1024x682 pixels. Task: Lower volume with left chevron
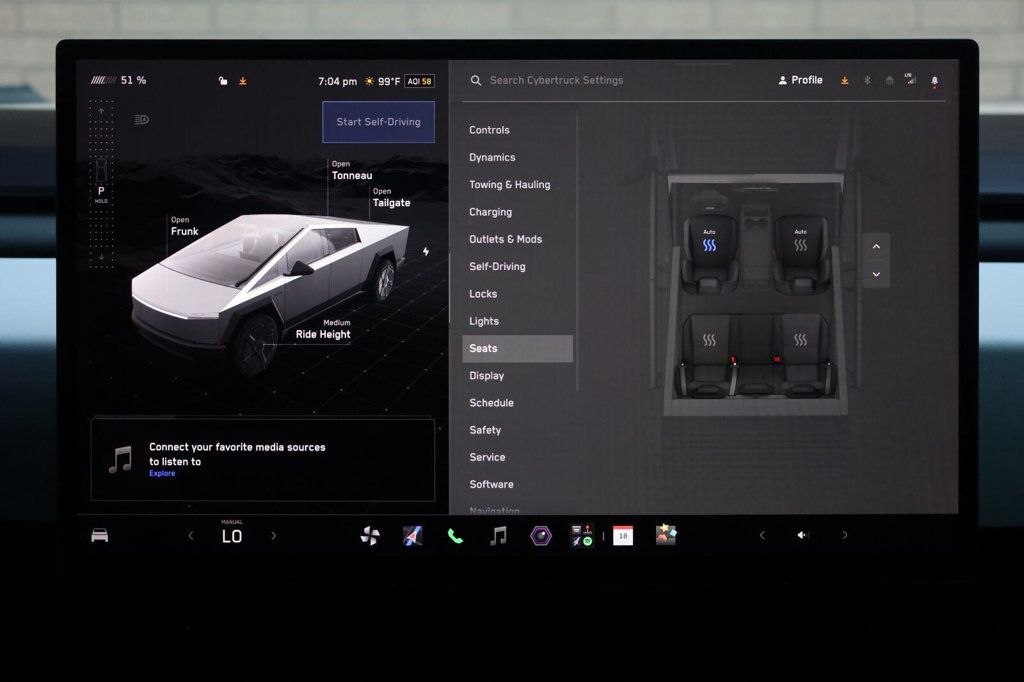pyautogui.click(x=762, y=535)
